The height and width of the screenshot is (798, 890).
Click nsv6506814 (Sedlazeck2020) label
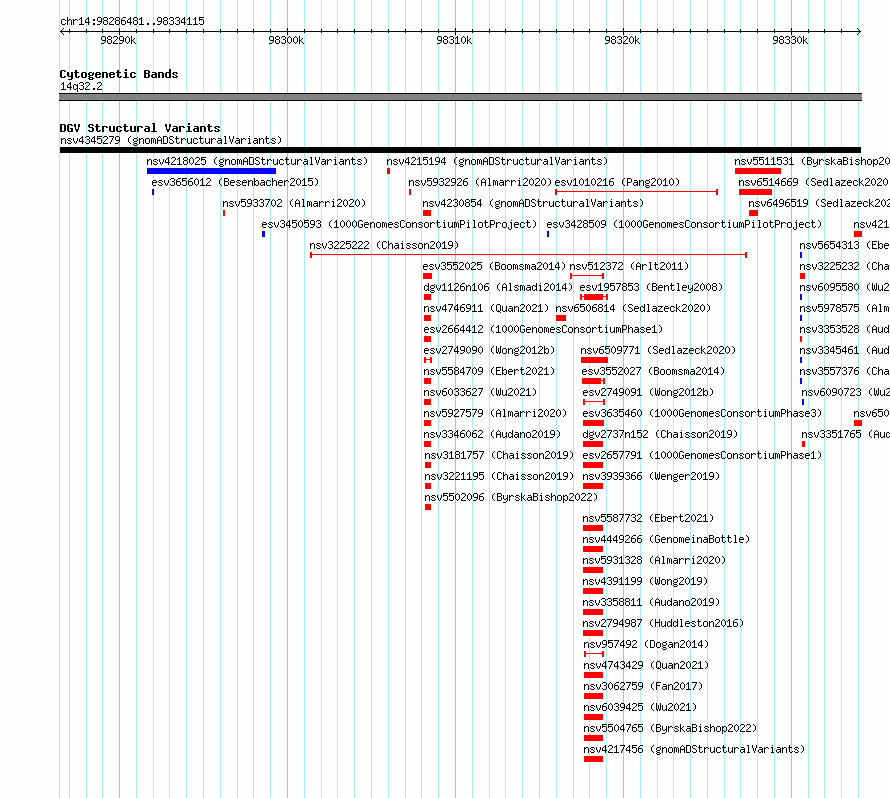click(x=633, y=308)
